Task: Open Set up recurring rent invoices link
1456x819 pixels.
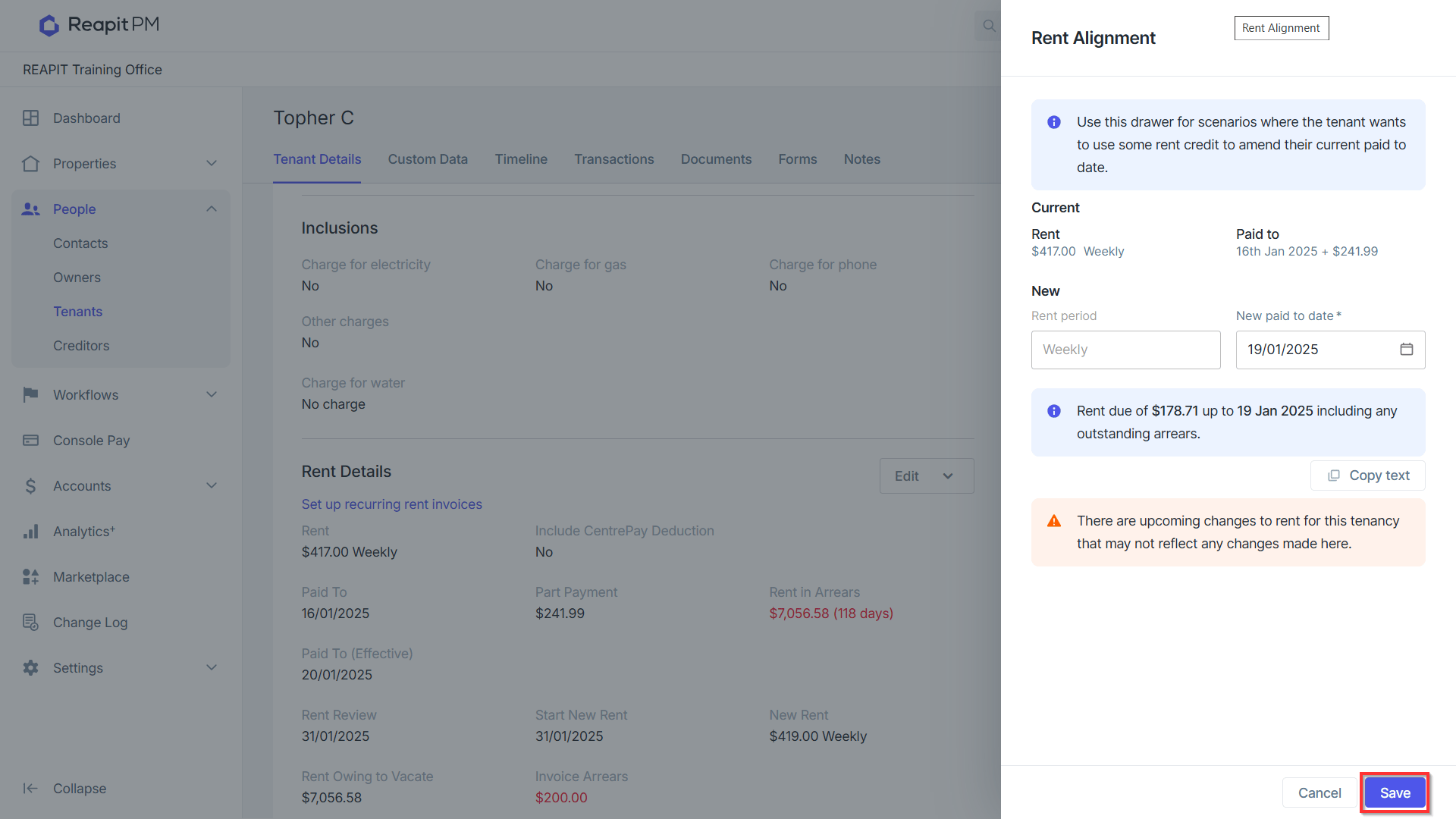Action: (391, 504)
